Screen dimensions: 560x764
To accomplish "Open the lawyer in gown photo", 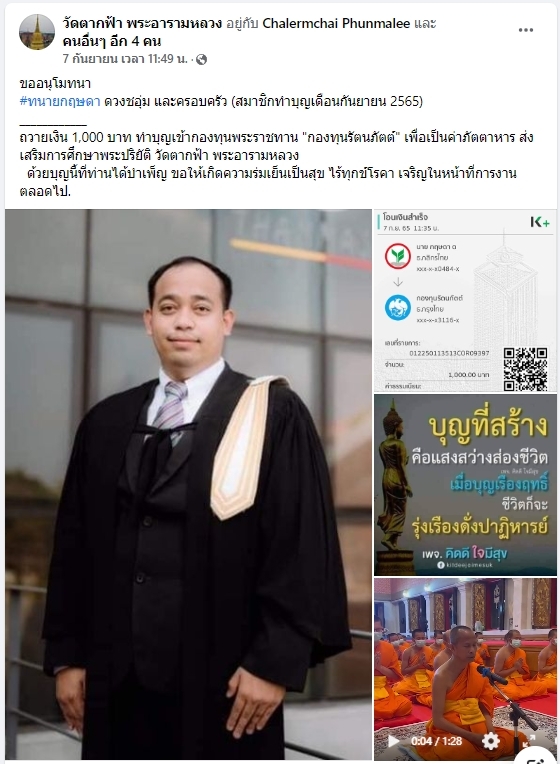I will click(188, 484).
